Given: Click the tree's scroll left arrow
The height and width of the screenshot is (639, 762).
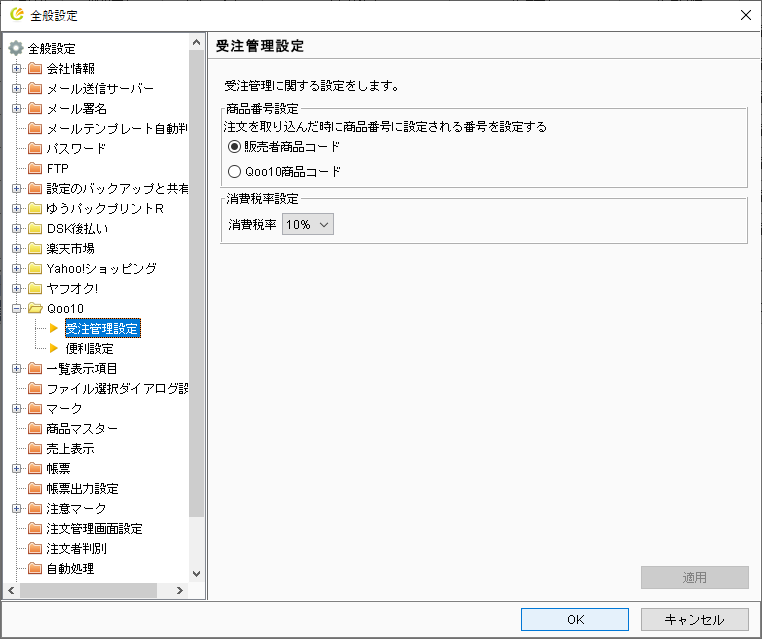Looking at the screenshot, I should click(x=12, y=590).
